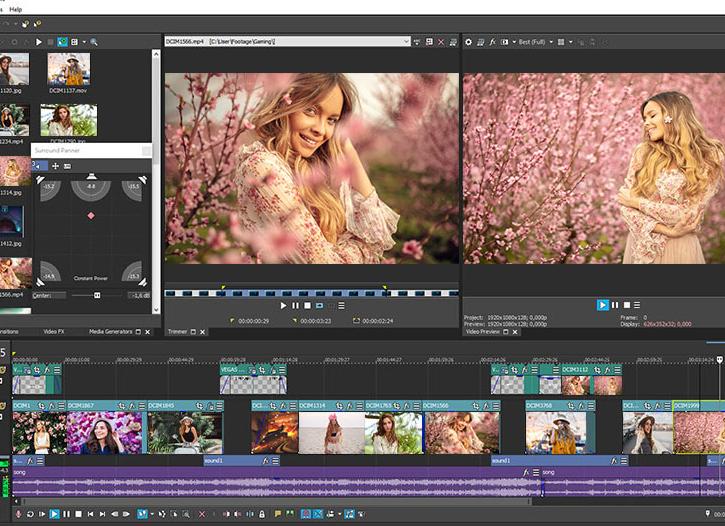This screenshot has height=526, width=725.
Task: Adjust the Center slider in Surround Panner
Action: coord(95,295)
